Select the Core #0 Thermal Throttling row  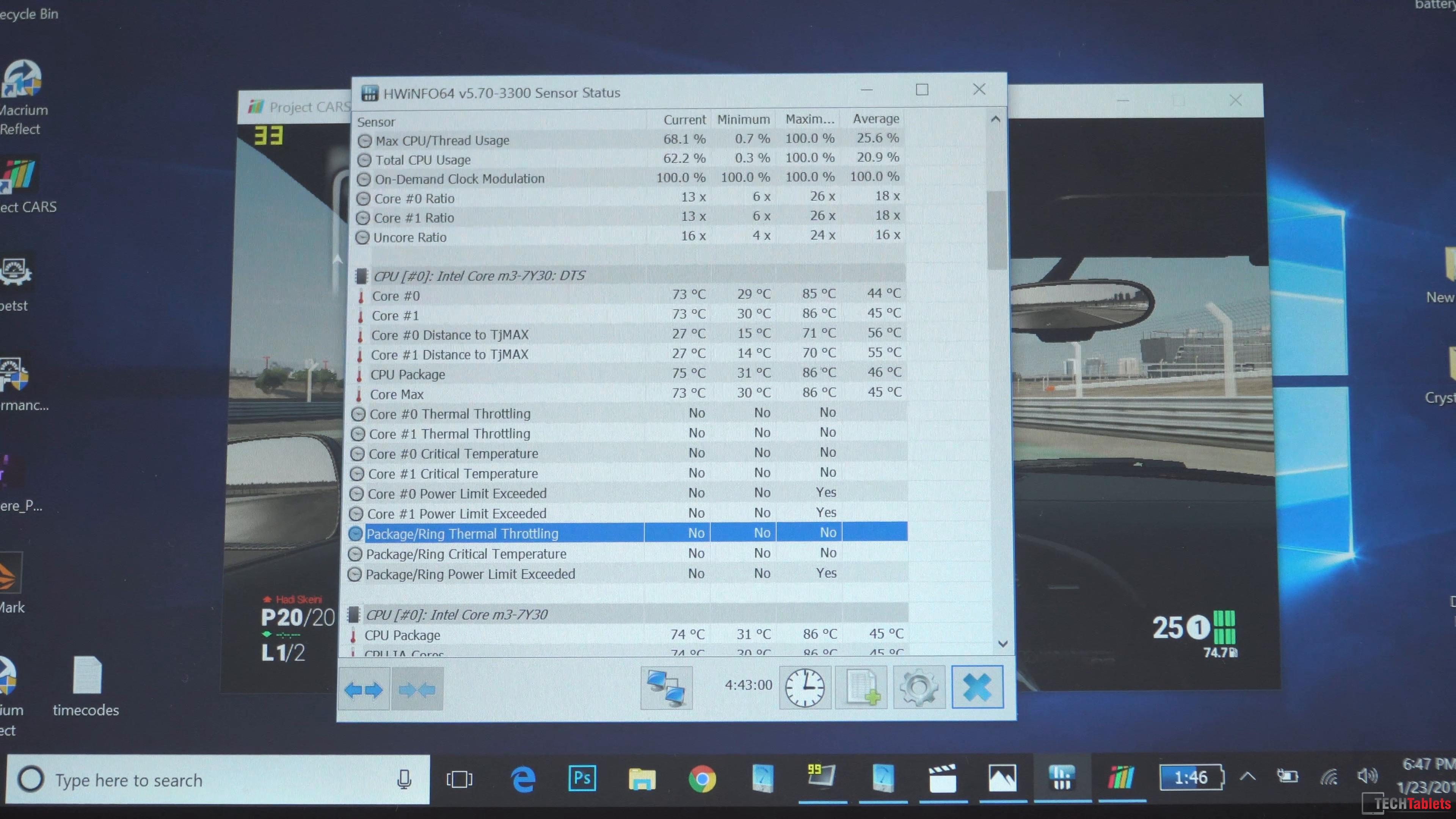pyautogui.click(x=629, y=413)
